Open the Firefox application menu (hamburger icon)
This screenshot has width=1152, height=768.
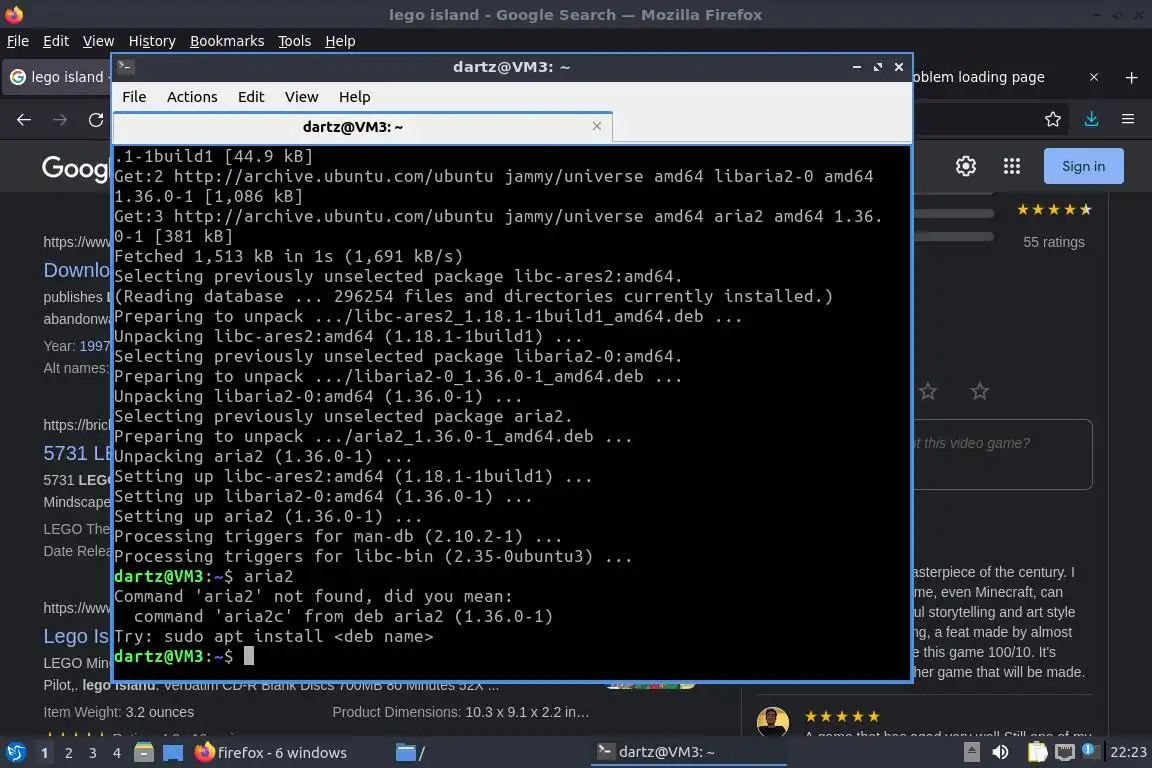pos(1128,119)
